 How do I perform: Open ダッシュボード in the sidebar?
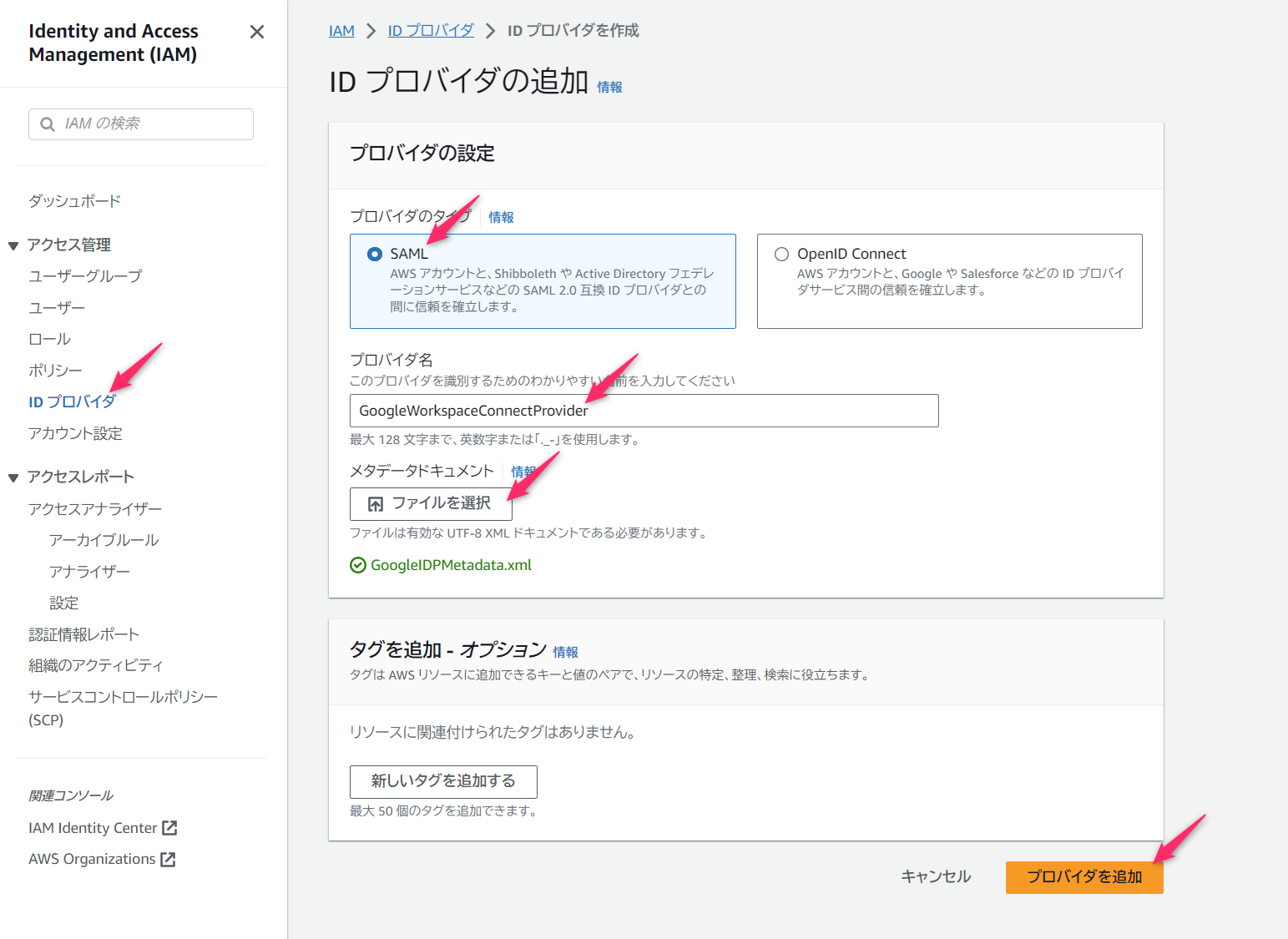(x=75, y=201)
